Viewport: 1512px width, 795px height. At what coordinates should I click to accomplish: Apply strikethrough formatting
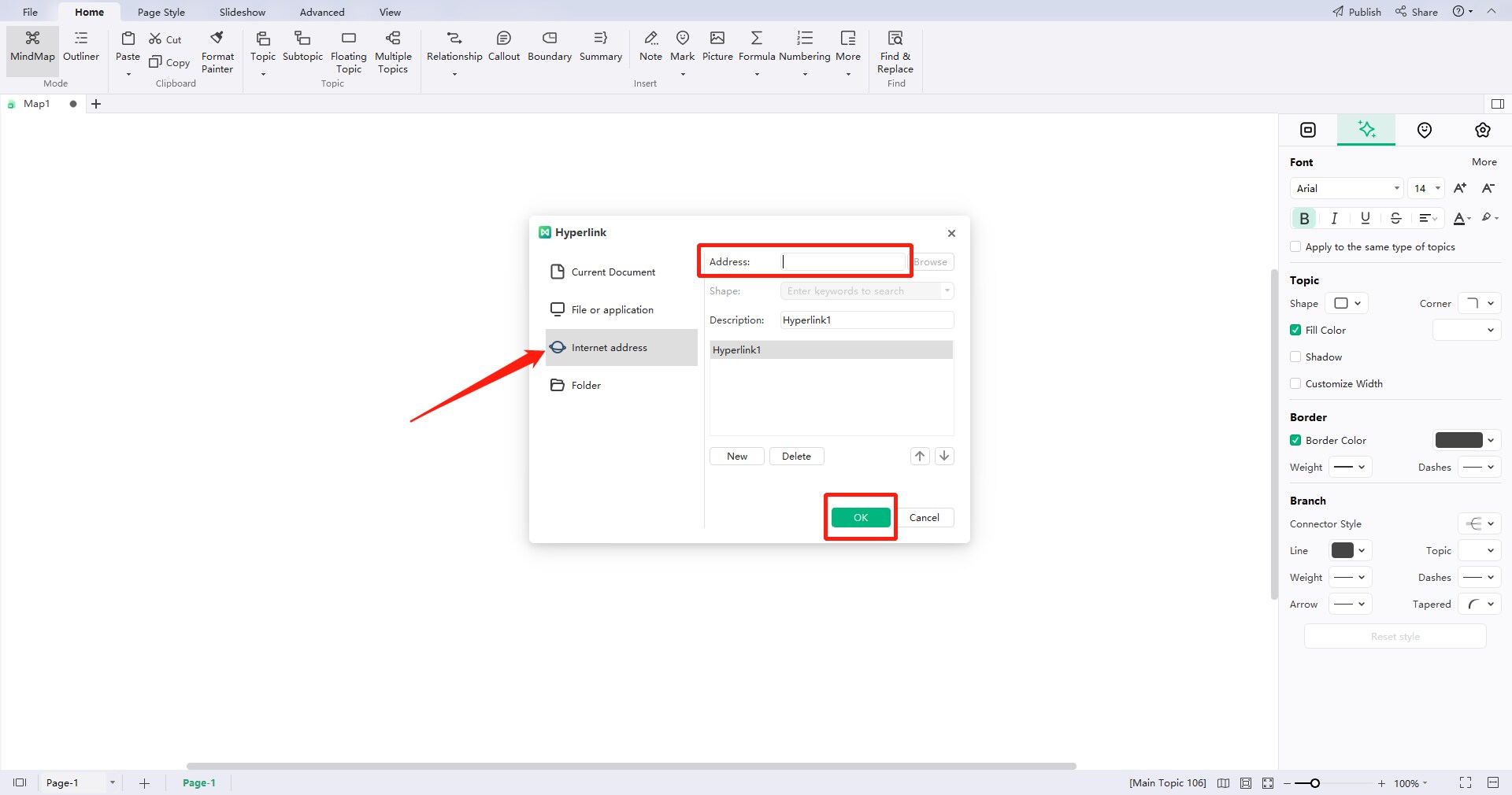coord(1395,218)
